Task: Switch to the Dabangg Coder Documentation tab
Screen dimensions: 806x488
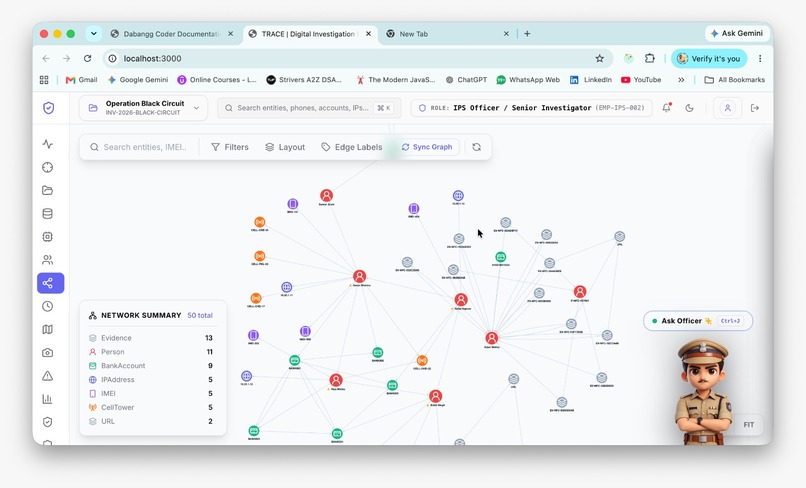Action: tap(172, 34)
